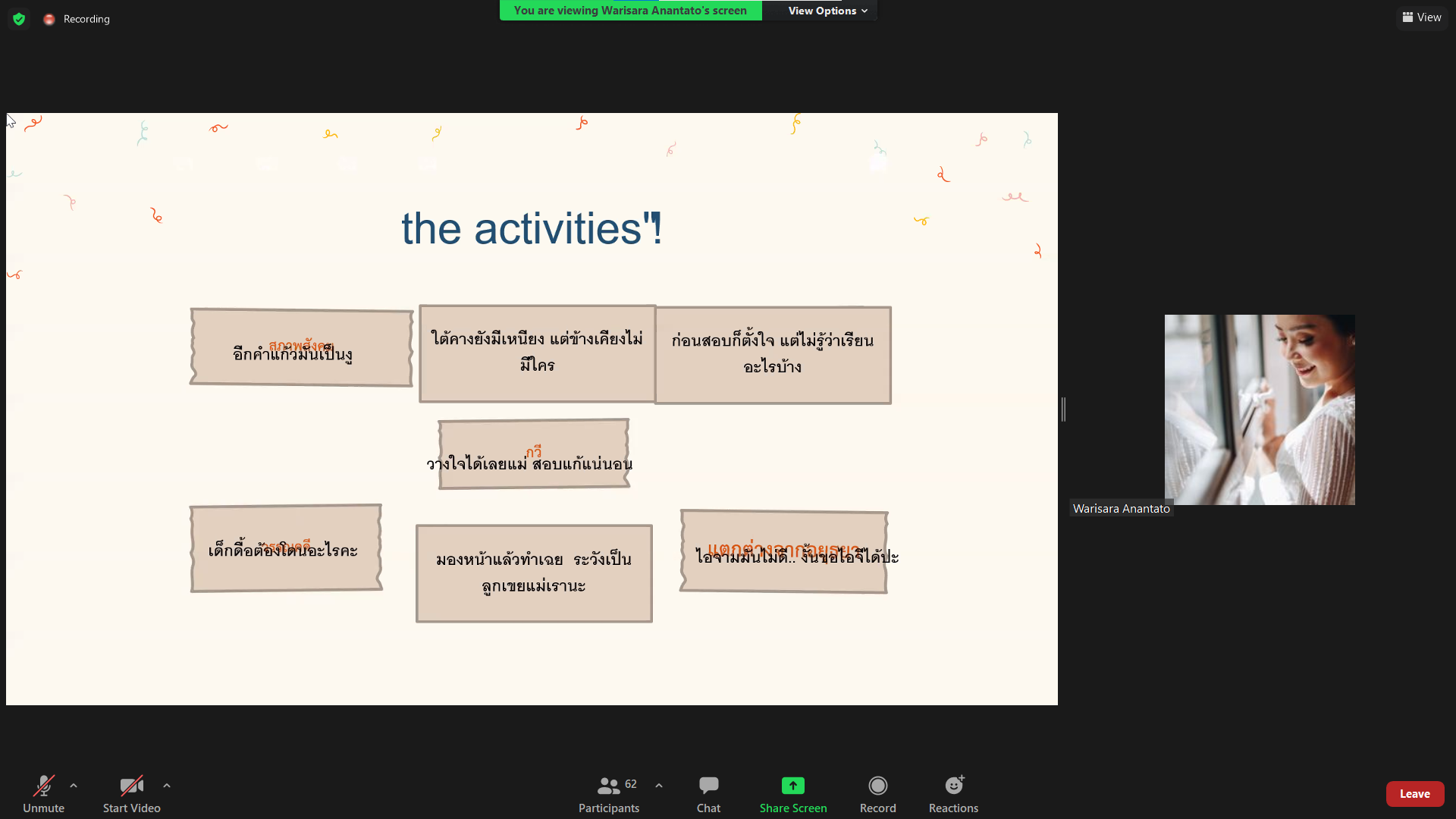Click the "the activities" slide title
This screenshot has height=819, width=1456.
(x=531, y=228)
